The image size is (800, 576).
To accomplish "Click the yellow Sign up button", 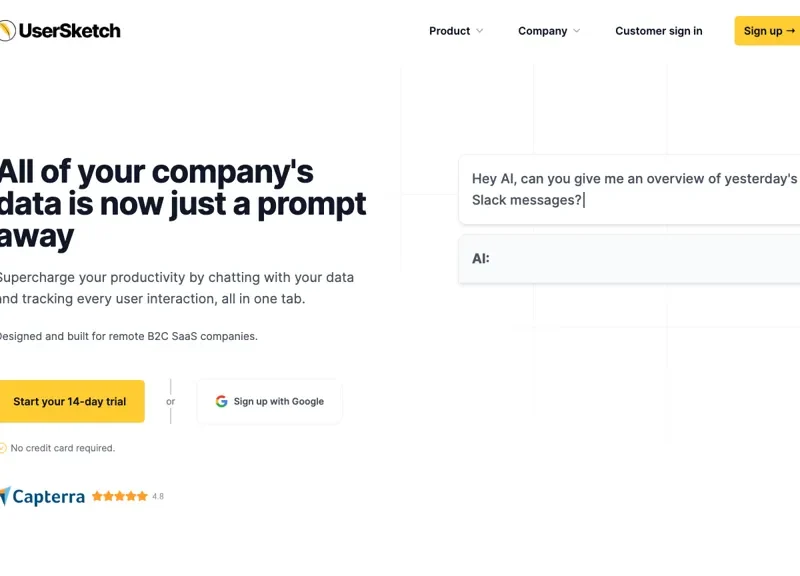I will coord(767,31).
